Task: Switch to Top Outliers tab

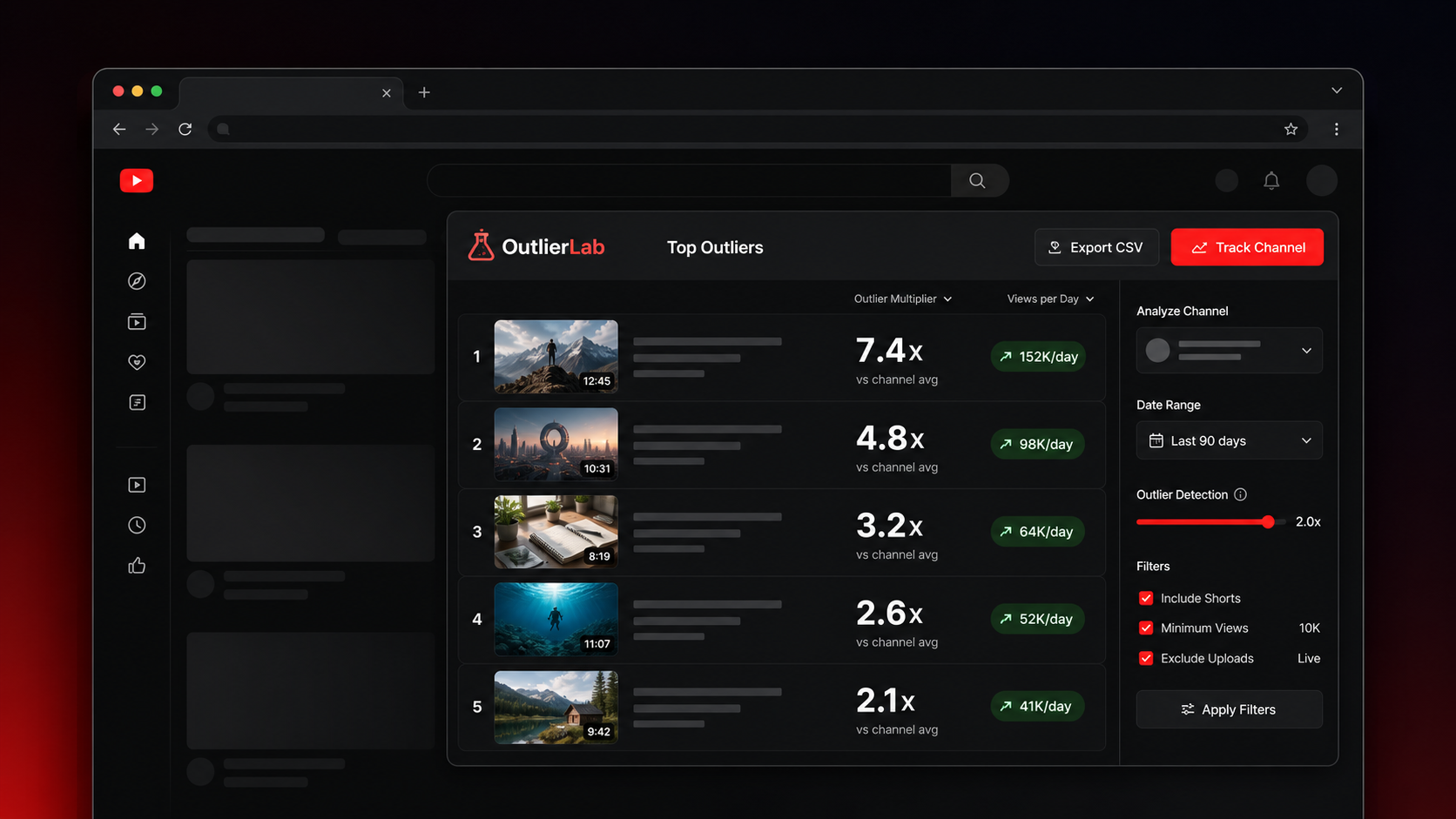Action: click(715, 247)
